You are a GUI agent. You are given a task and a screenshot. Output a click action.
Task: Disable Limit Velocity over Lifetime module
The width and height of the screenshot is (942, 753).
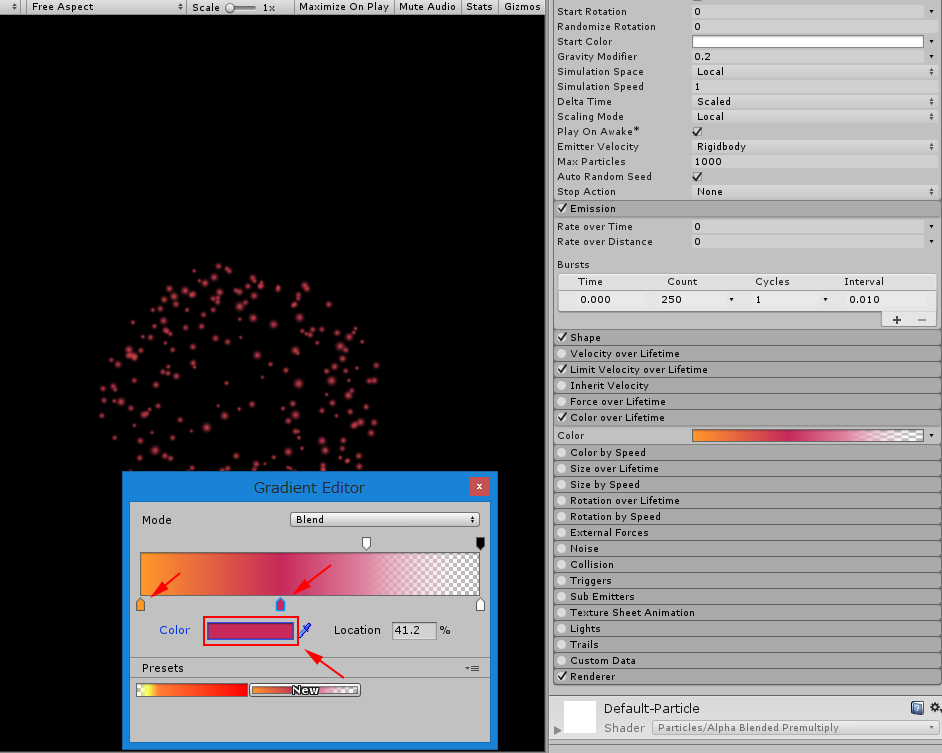(x=562, y=369)
